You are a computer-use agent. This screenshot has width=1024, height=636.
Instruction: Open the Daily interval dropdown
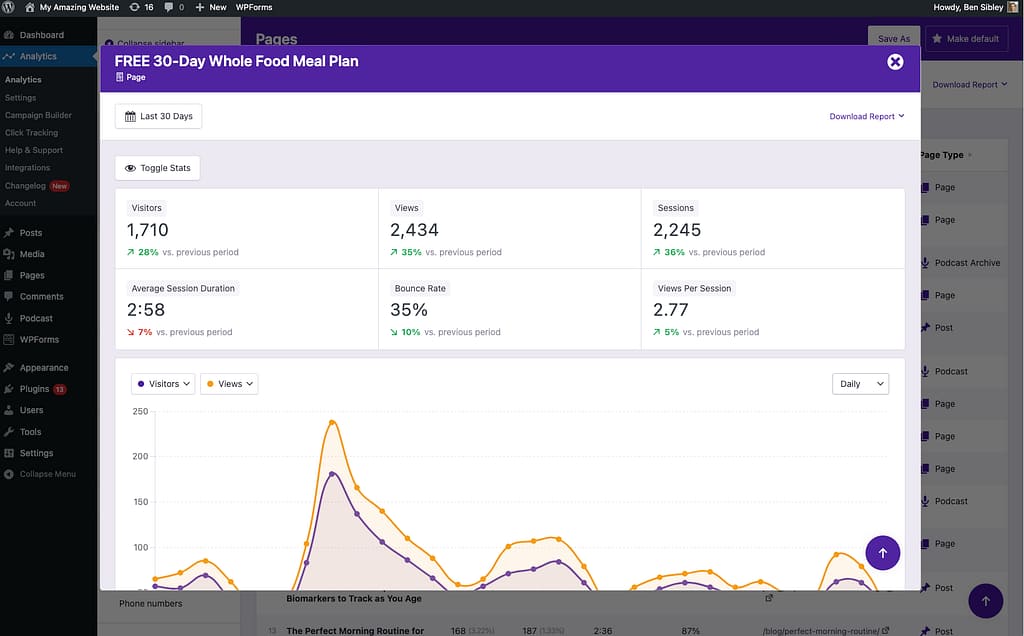tap(860, 383)
